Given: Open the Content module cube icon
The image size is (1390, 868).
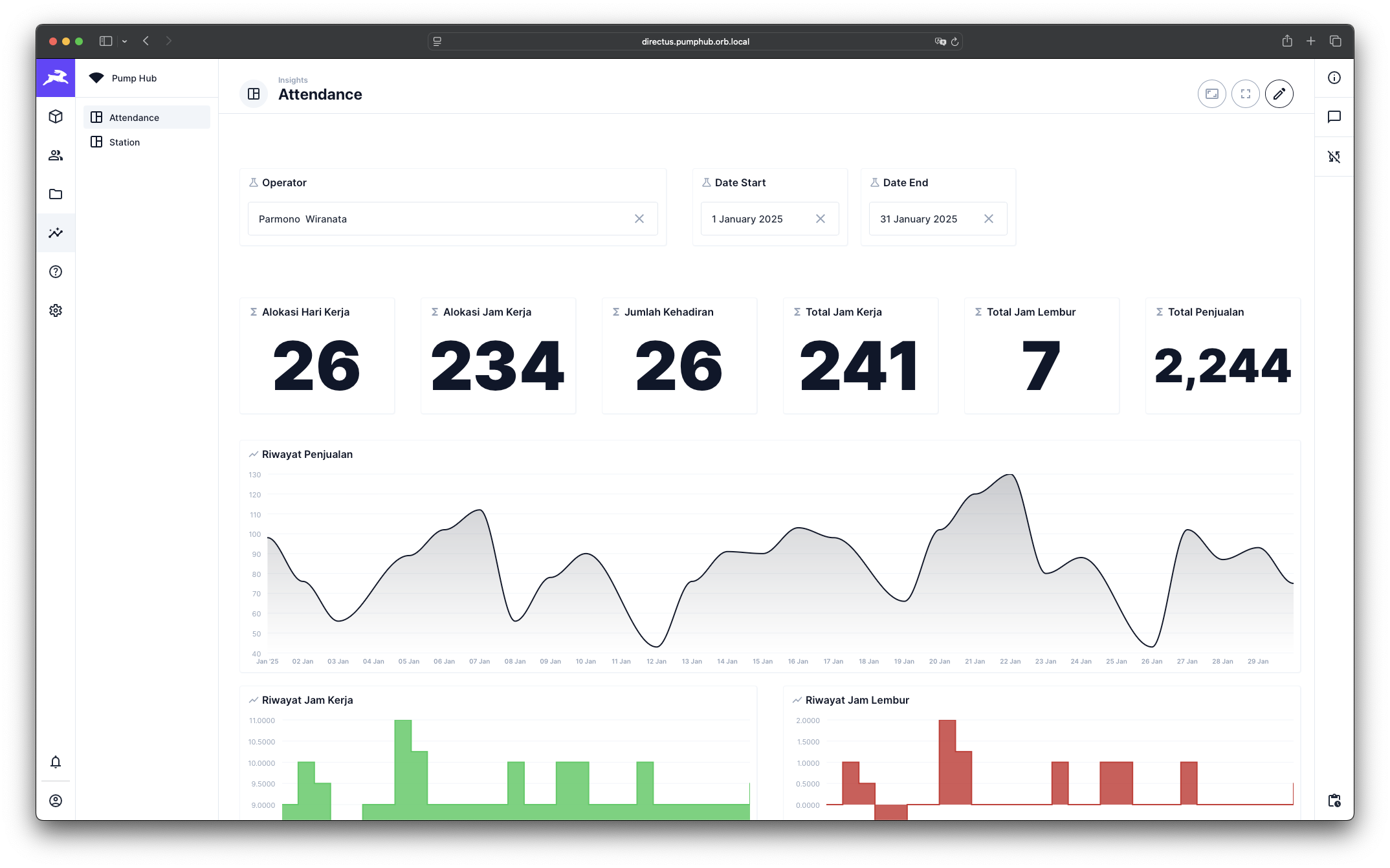Looking at the screenshot, I should (x=56, y=116).
